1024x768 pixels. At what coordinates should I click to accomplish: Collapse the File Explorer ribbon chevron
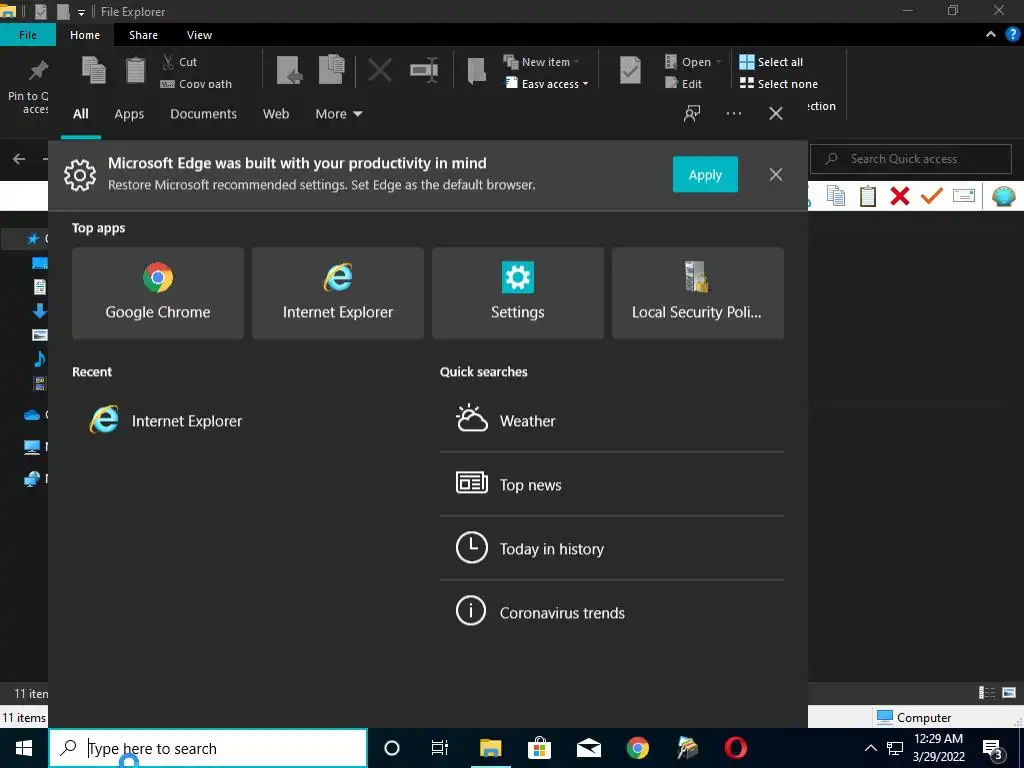[991, 35]
